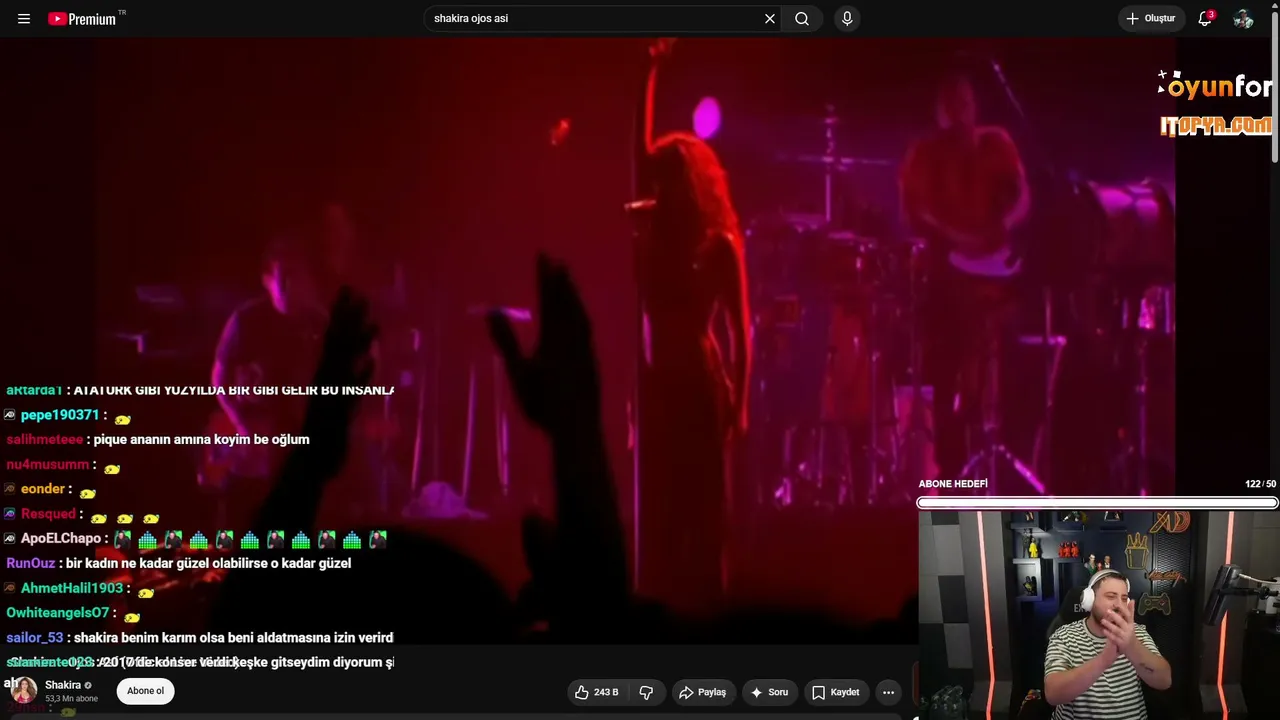Viewport: 1280px width, 720px height.
Task: Click the magnifier search button
Action: tap(802, 19)
